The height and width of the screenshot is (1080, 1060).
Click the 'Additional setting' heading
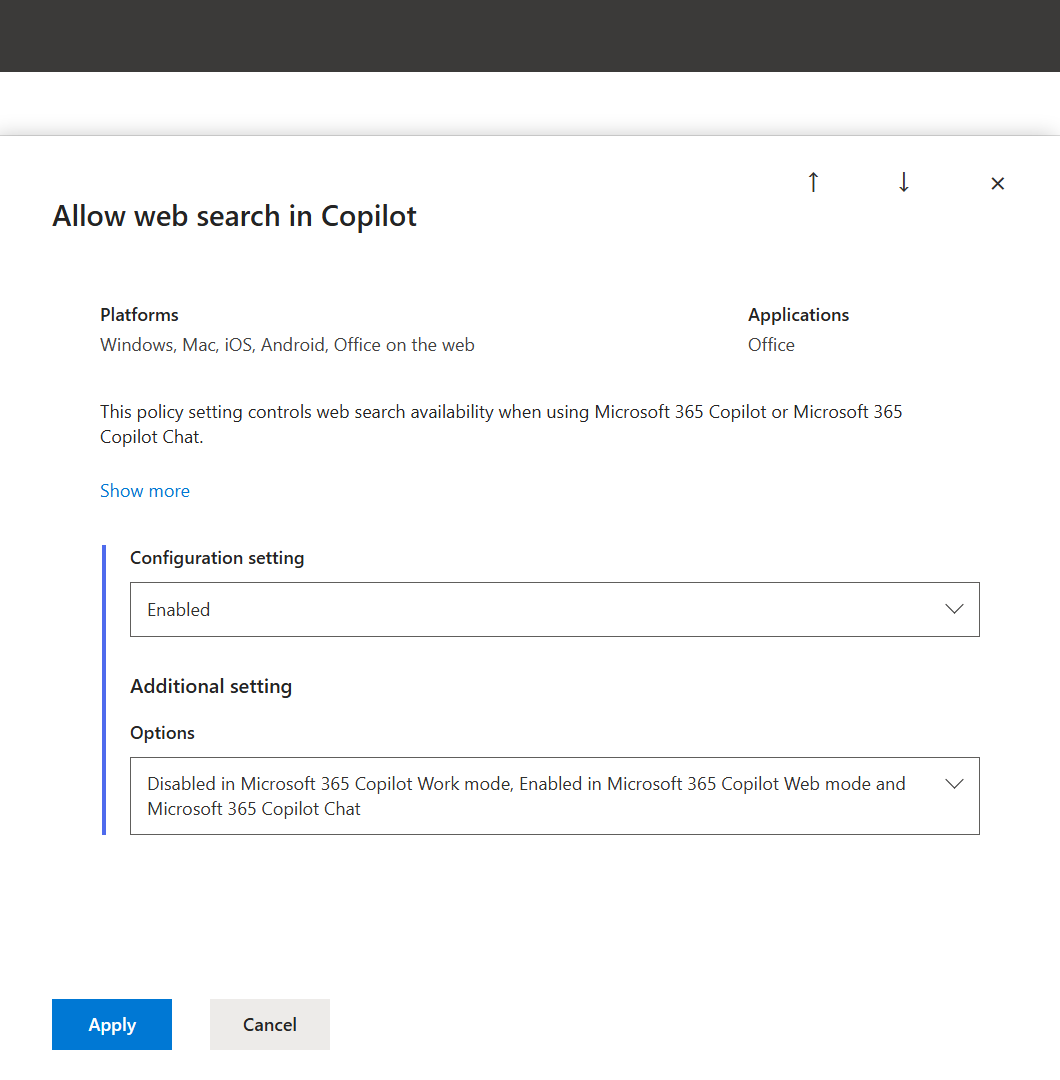(211, 686)
